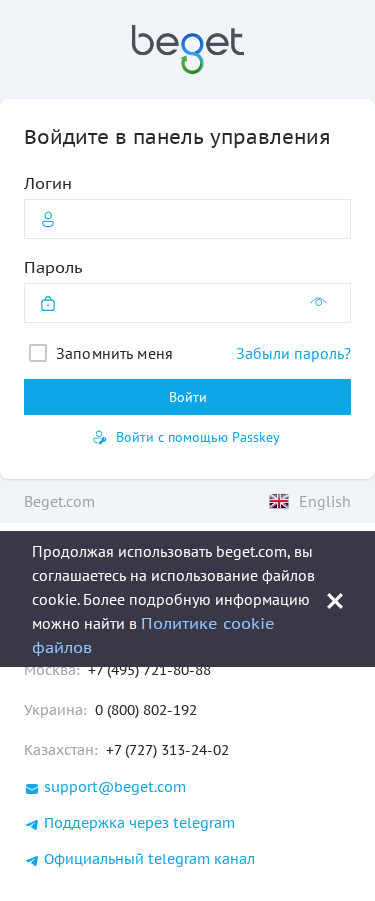Open the Beget.com footer link
The width and height of the screenshot is (375, 901).
(x=59, y=502)
